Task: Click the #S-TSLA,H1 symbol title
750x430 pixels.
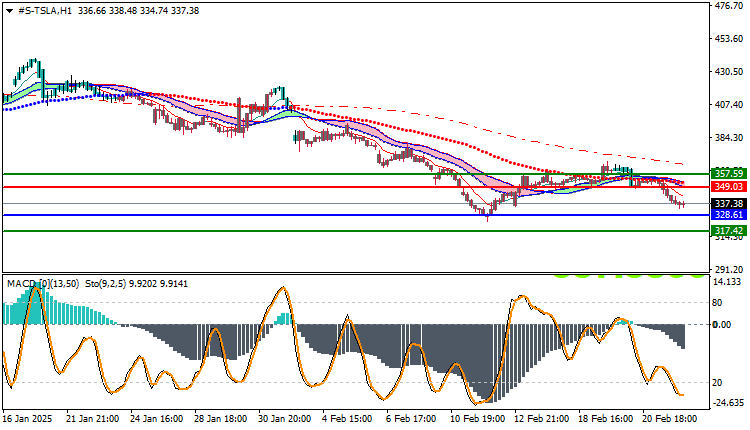Action: [45, 11]
